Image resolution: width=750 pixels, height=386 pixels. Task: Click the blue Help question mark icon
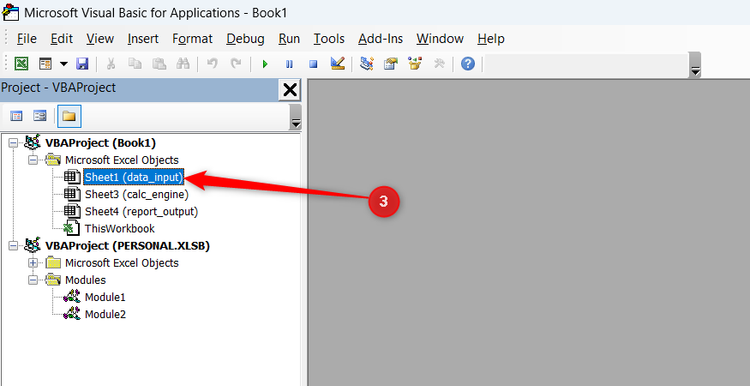pos(468,64)
